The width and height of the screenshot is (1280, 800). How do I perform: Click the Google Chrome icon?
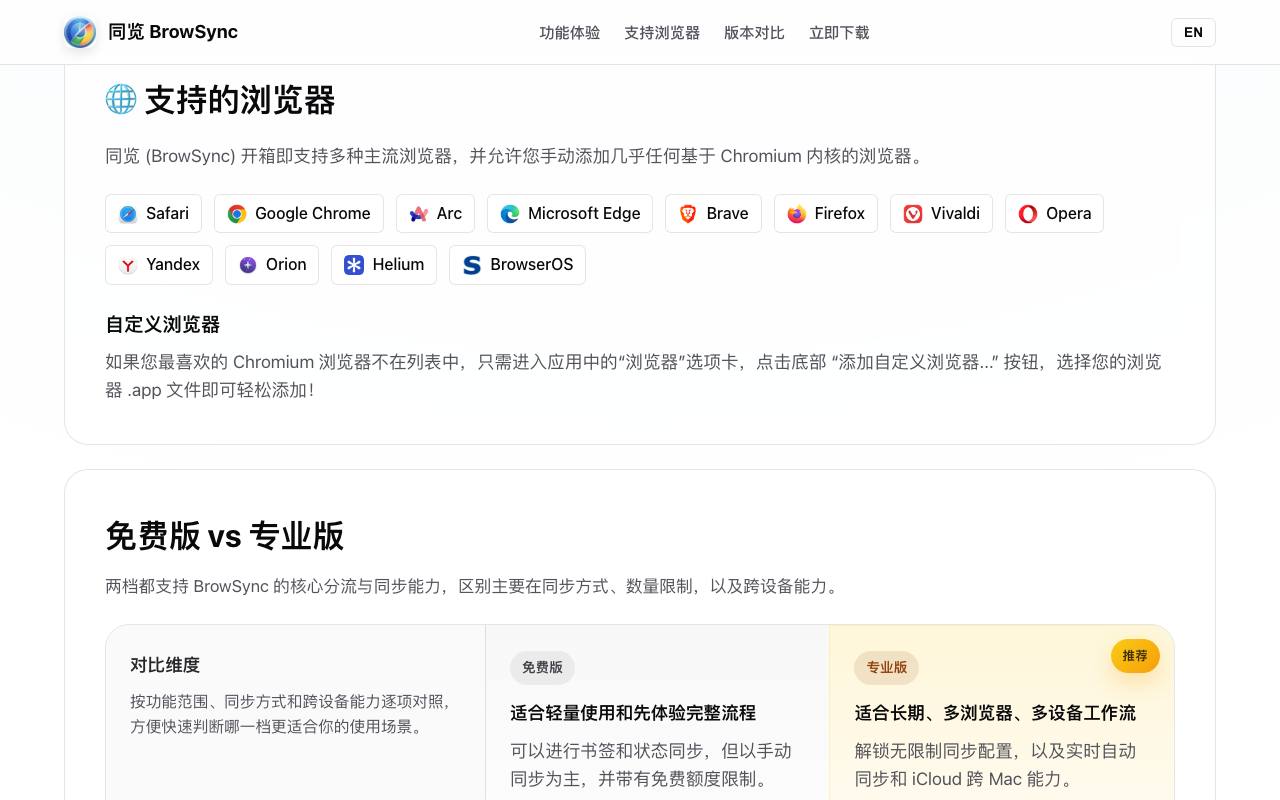tap(237, 214)
